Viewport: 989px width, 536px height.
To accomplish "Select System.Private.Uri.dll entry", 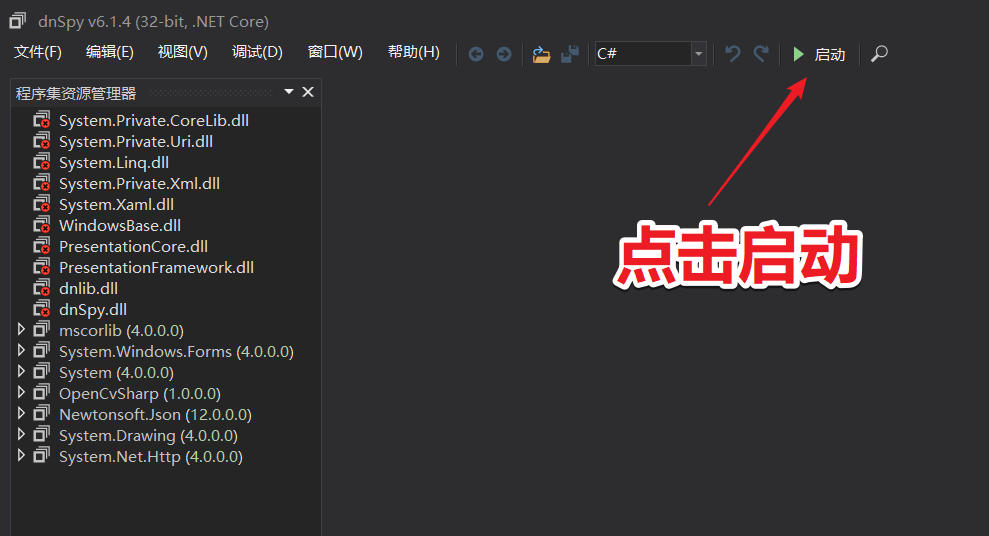I will point(136,141).
